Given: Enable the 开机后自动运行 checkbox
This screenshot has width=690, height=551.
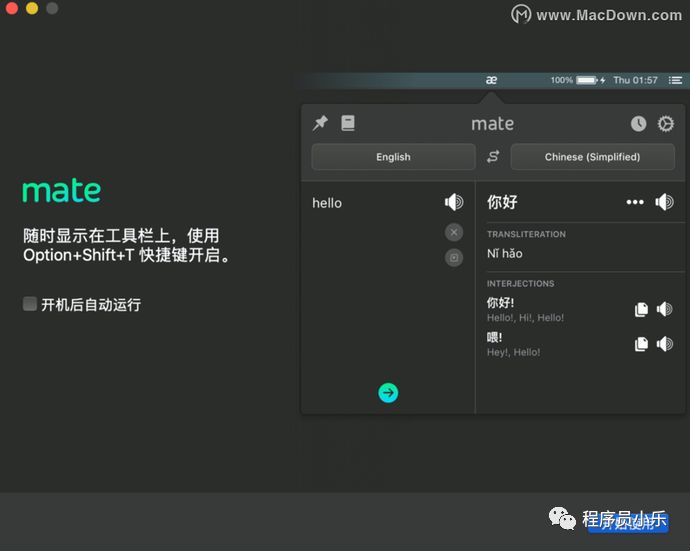Looking at the screenshot, I should (30, 304).
